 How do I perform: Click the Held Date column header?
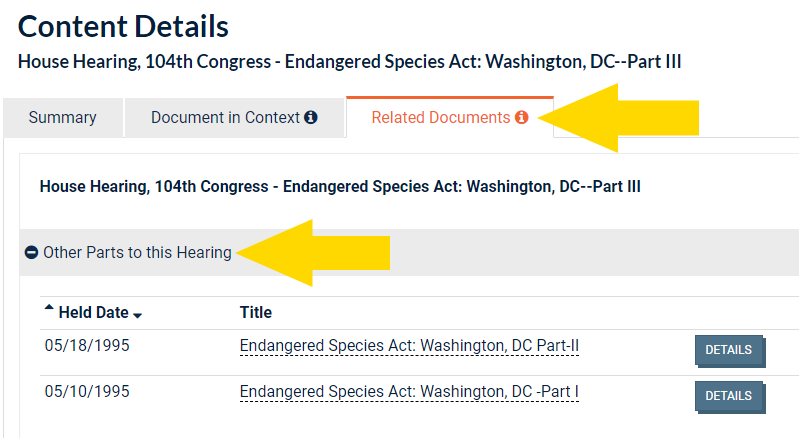(x=93, y=312)
